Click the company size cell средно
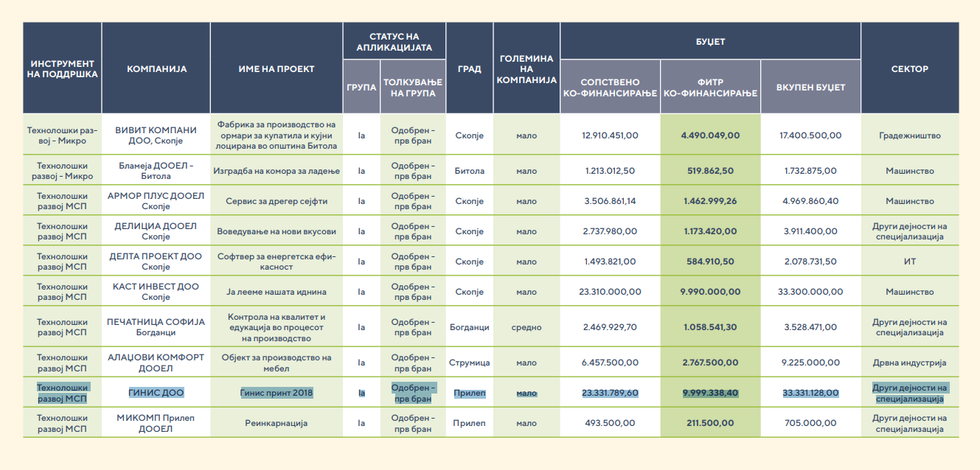Image resolution: width=980 pixels, height=470 pixels. click(526, 327)
